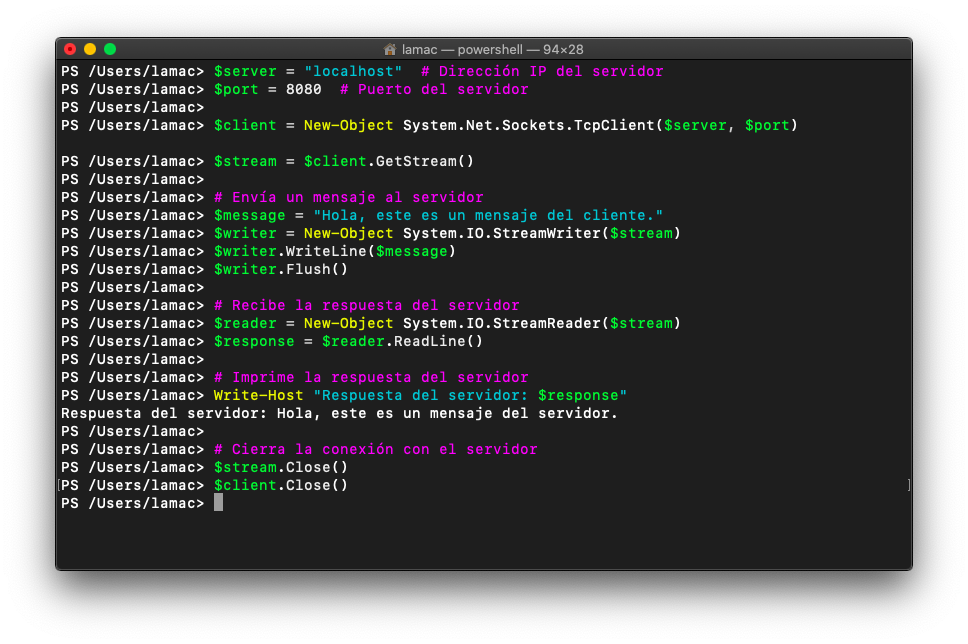Screen dimensions: 968x644
Task: Click $client.GetStream() on the $stream line
Action: click(389, 161)
